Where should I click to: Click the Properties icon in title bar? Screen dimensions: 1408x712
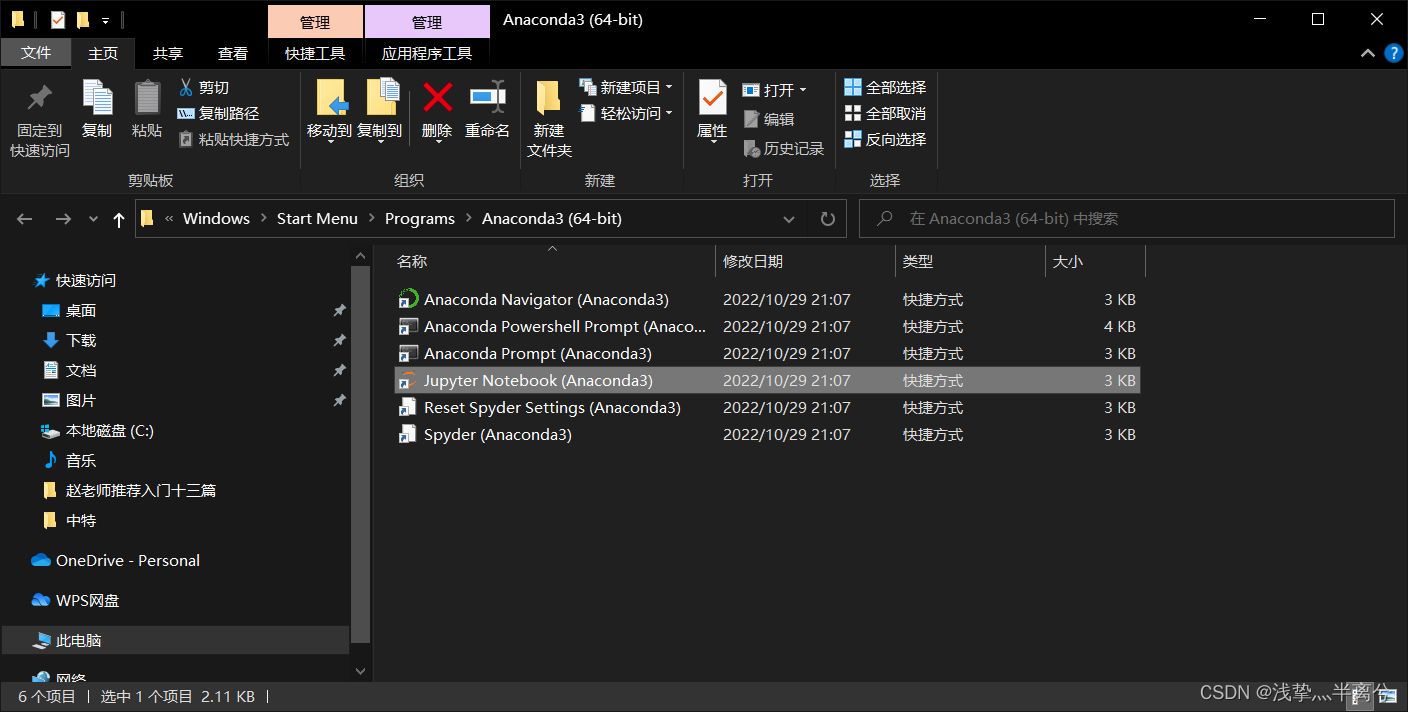[57, 19]
